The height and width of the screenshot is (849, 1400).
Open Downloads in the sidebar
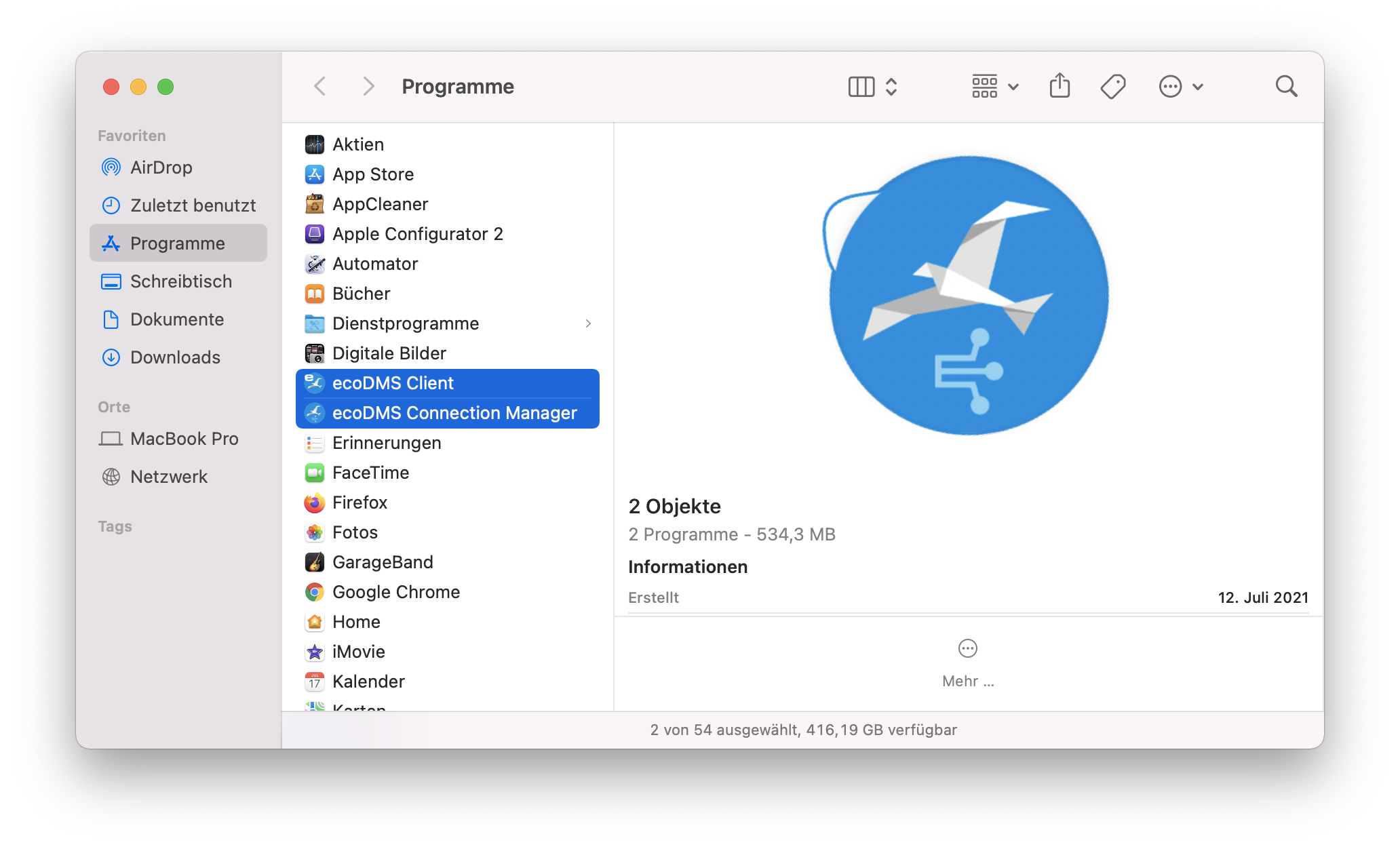[175, 357]
